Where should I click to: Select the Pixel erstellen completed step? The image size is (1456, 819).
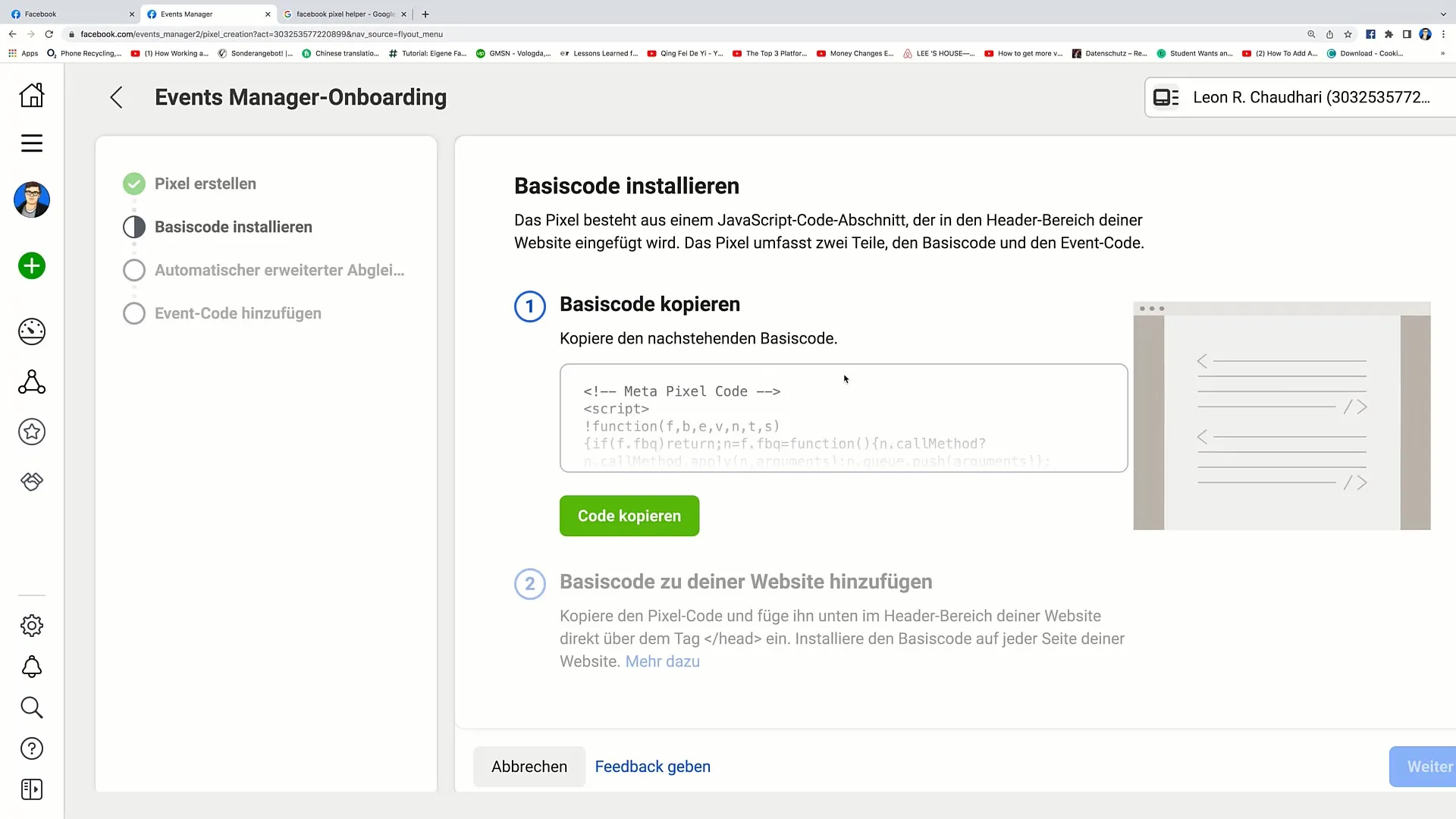pyautogui.click(x=205, y=184)
